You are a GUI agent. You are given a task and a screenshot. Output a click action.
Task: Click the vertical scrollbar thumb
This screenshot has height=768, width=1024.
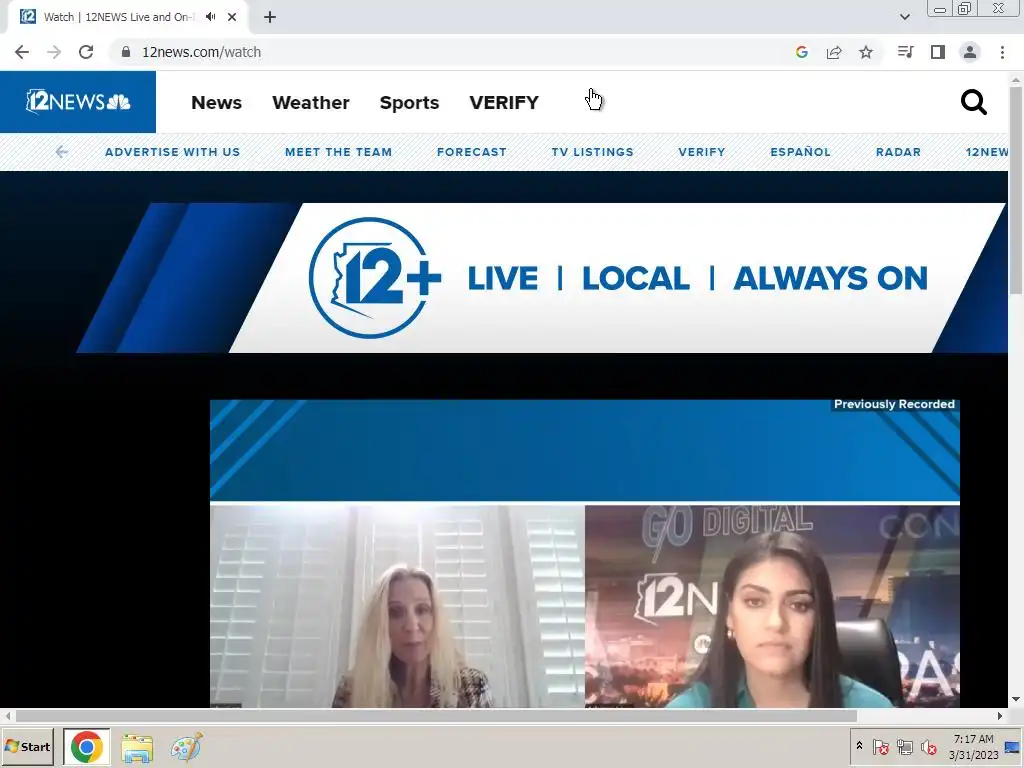pos(1016,189)
